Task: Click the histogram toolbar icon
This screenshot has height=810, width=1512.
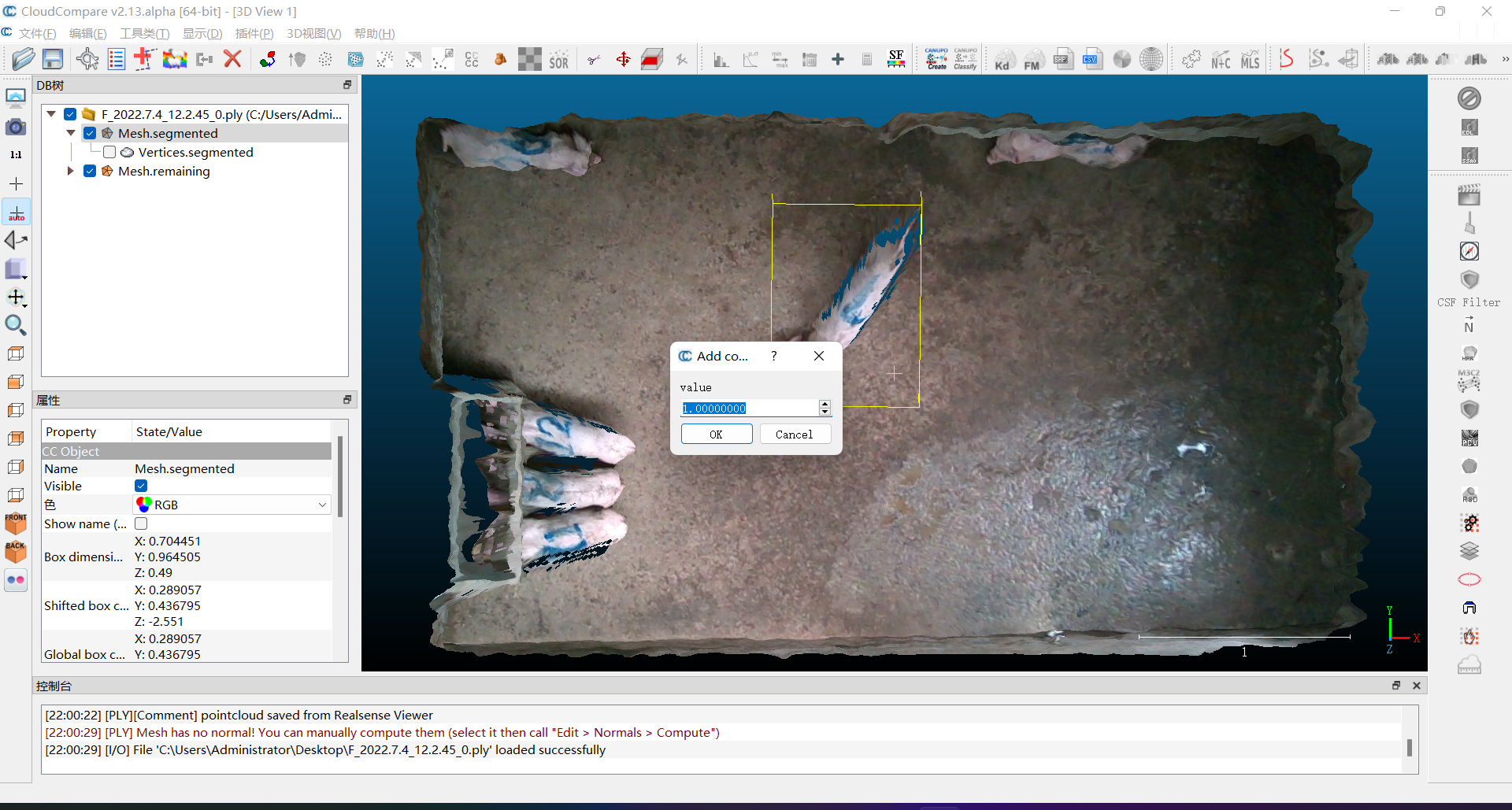Action: point(721,60)
